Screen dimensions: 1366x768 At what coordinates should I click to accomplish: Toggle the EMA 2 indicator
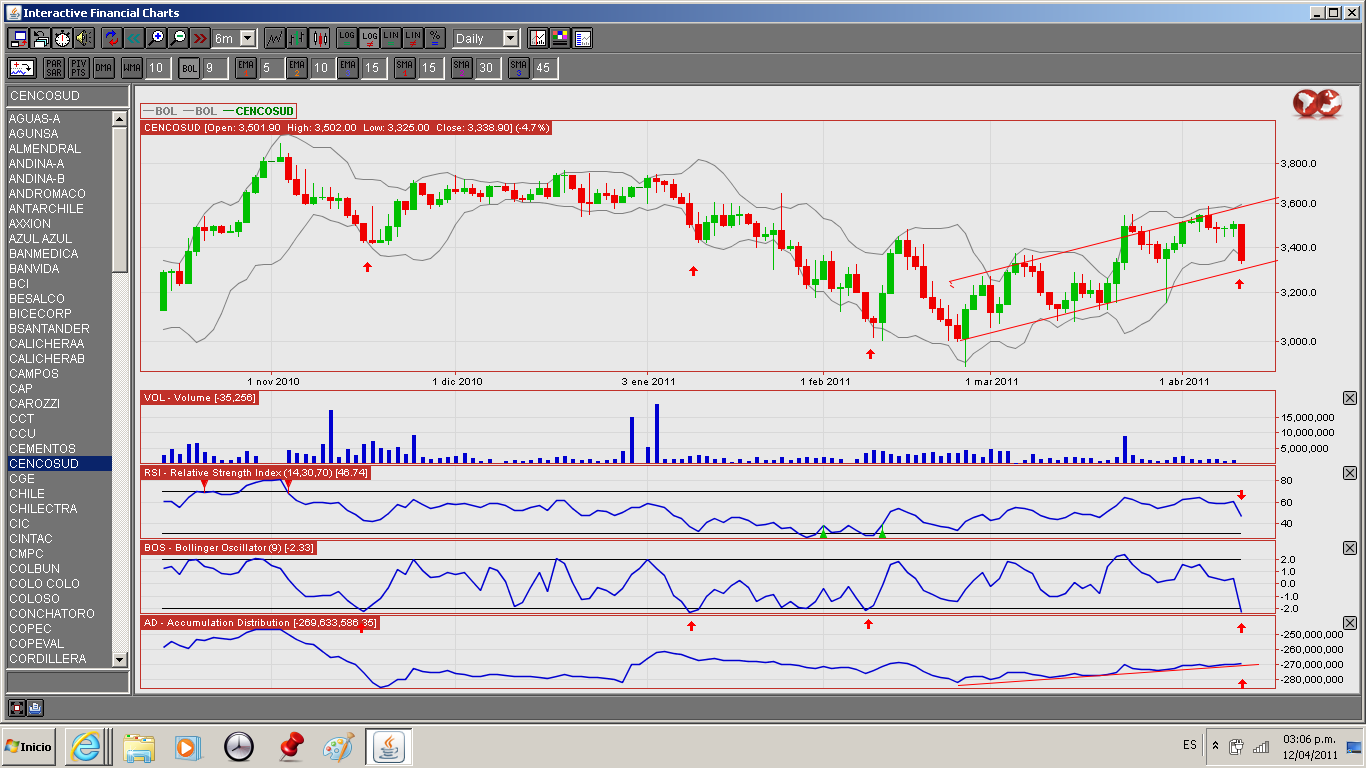pyautogui.click(x=296, y=68)
